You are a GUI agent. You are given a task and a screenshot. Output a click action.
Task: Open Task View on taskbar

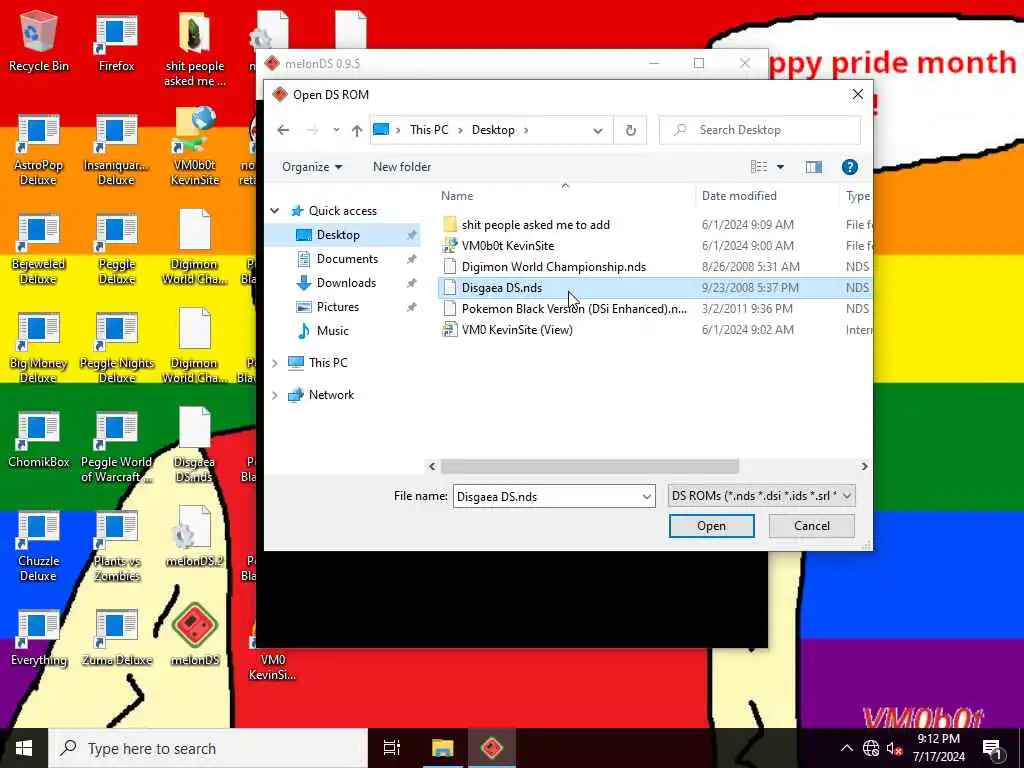(x=391, y=748)
